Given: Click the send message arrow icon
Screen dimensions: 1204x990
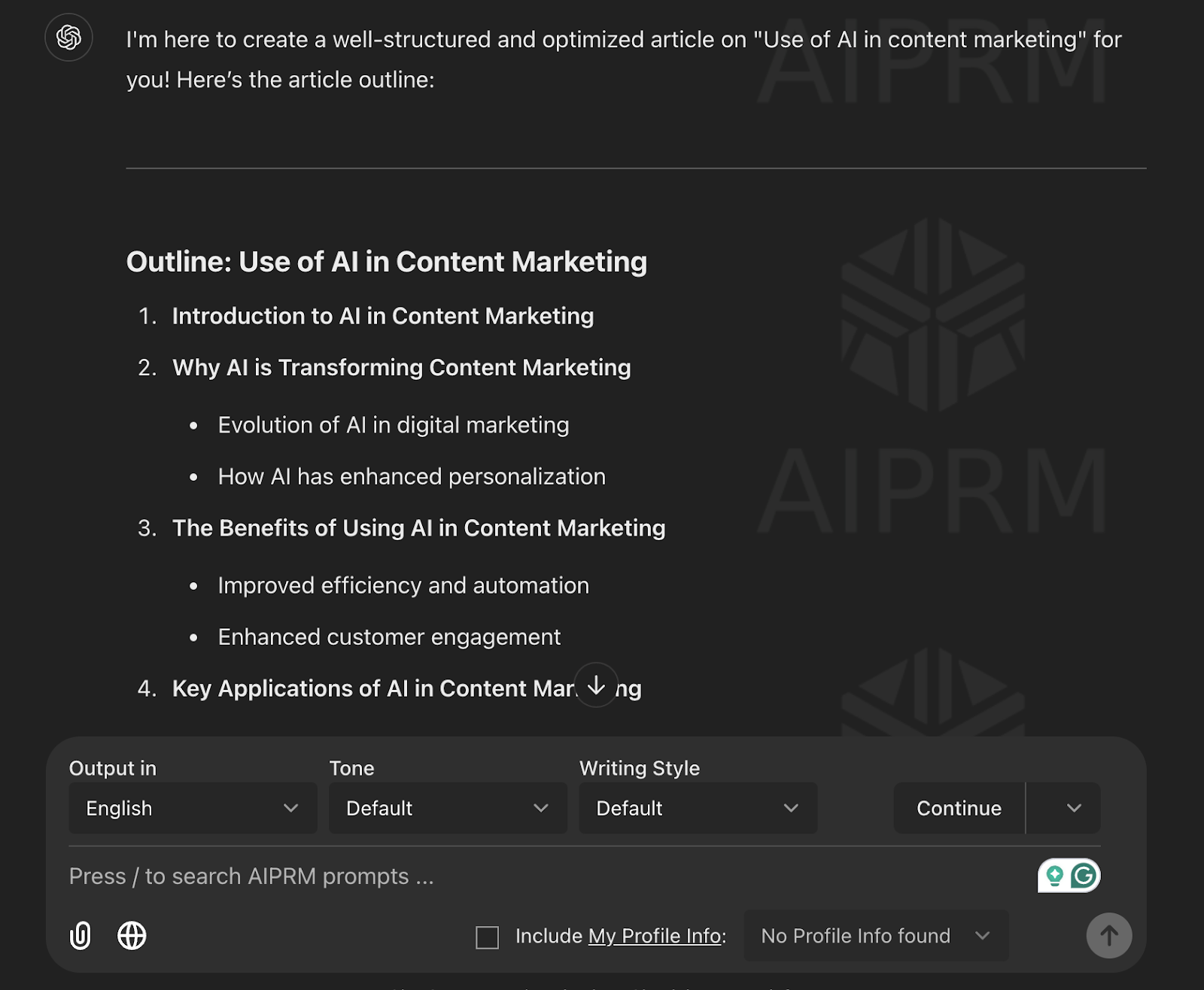Looking at the screenshot, I should tap(1109, 936).
